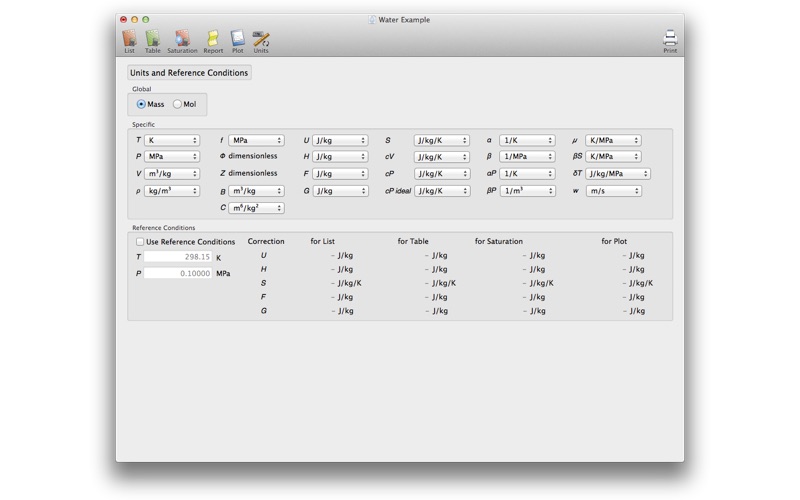Screen dimensions: 800x500
Task: Open the cV unit dropdown
Action: coord(442,157)
